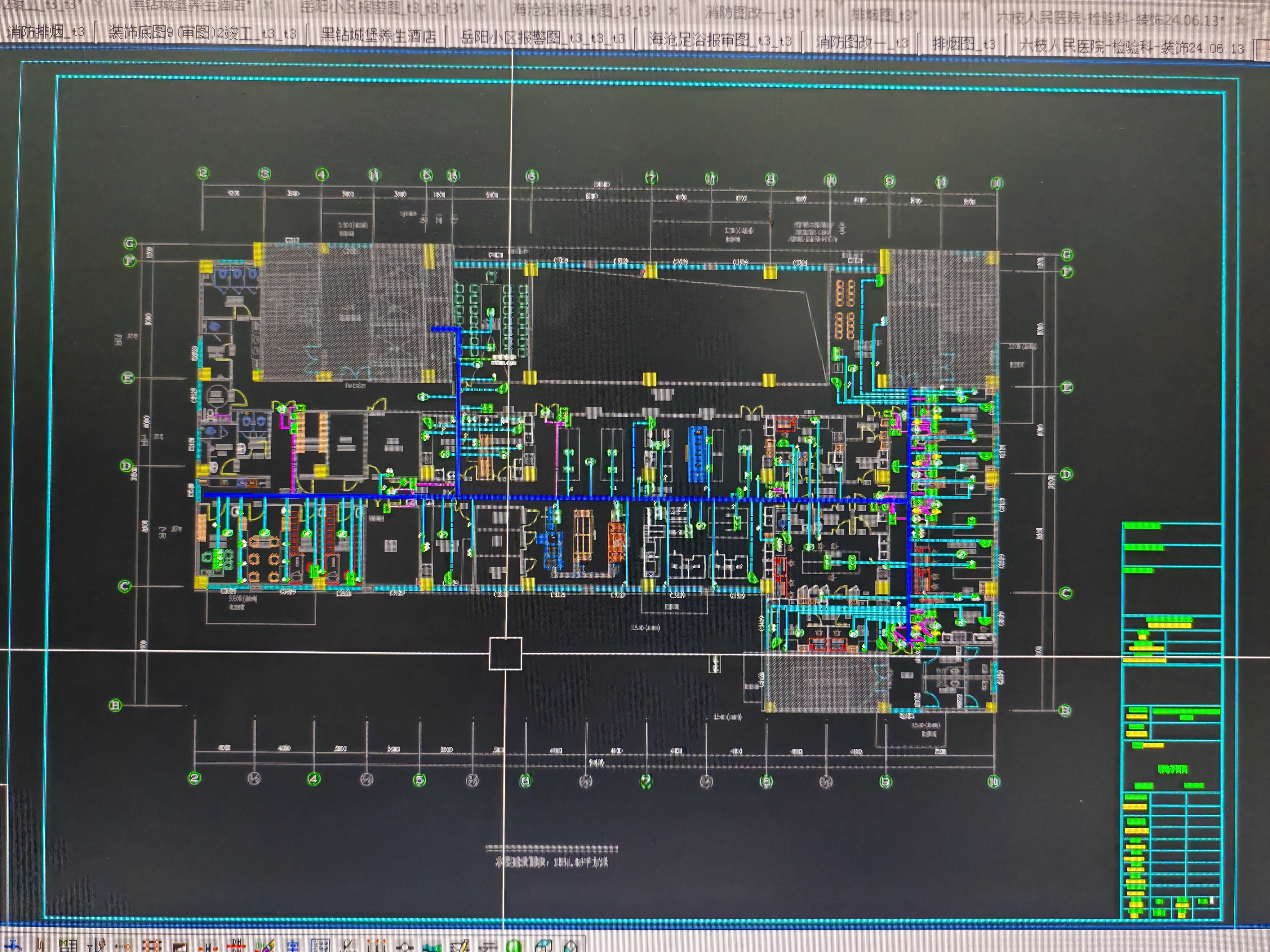Open the 六枝人民医院-检验科 drawing tab
The width and height of the screenshot is (1270, 952).
(x=1131, y=46)
